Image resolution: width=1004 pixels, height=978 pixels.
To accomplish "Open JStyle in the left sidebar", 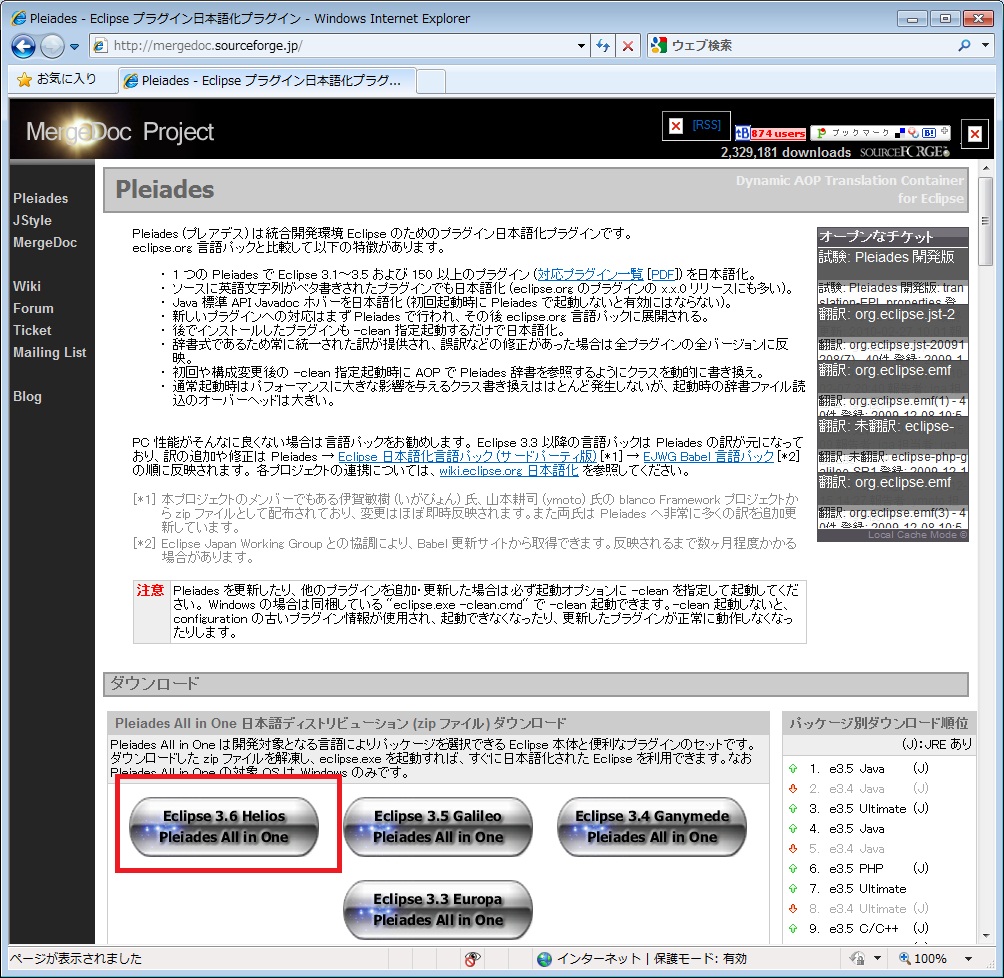I will (32, 220).
